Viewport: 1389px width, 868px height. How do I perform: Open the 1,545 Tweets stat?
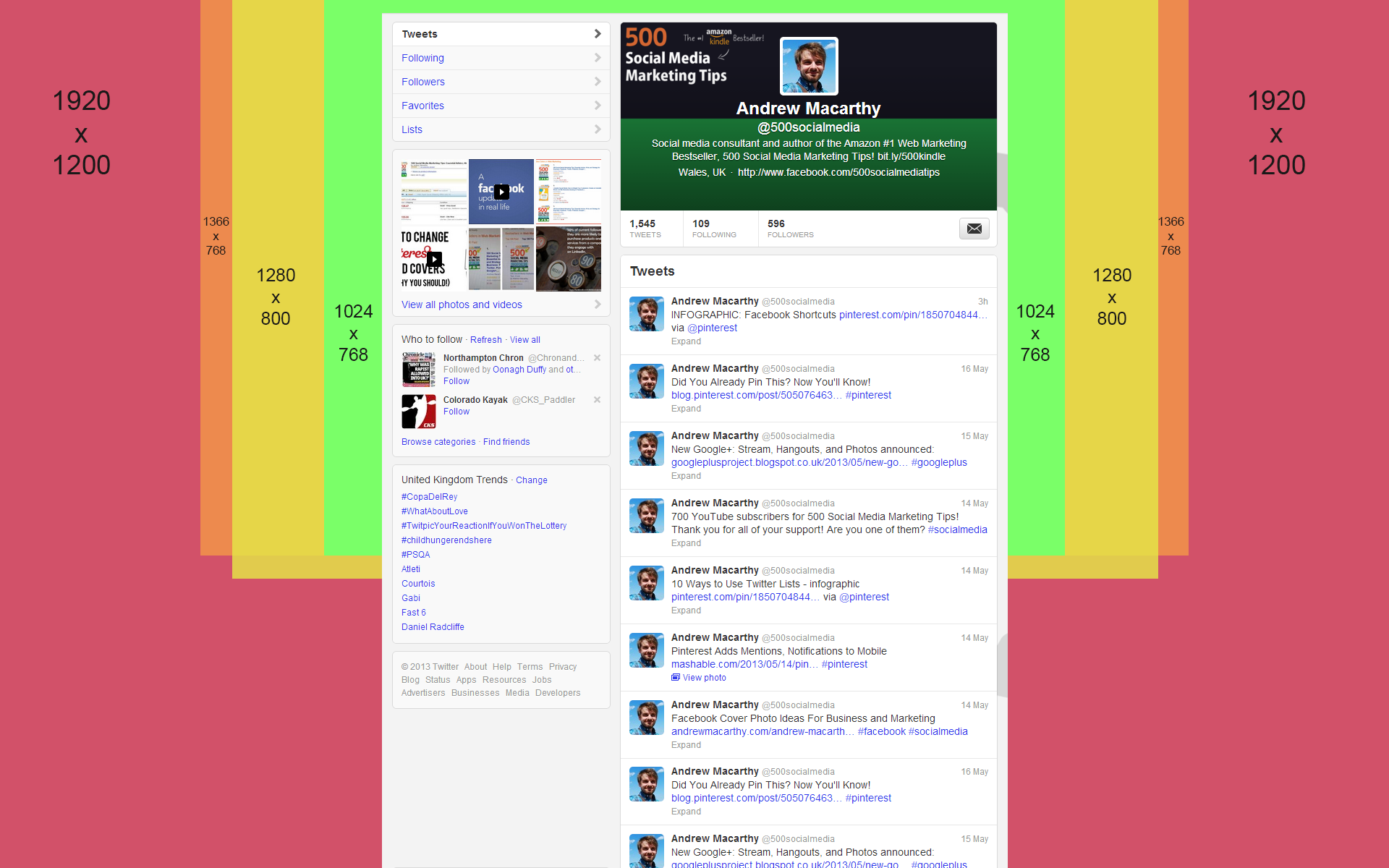645,229
